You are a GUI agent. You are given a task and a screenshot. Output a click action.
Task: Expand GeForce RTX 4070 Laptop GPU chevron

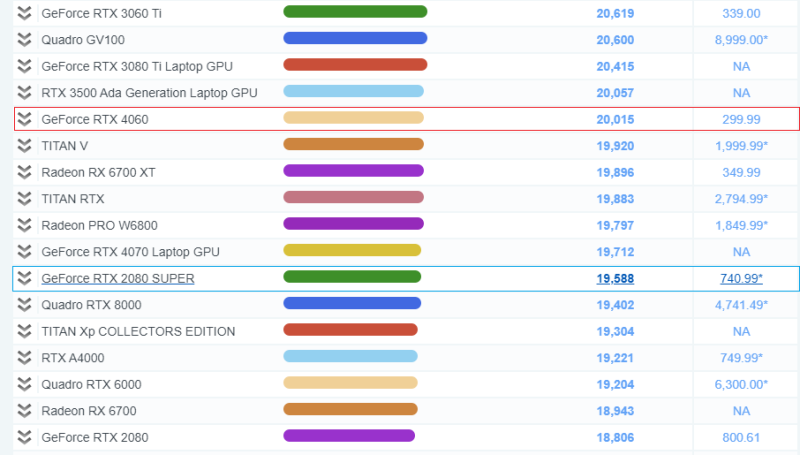24,252
